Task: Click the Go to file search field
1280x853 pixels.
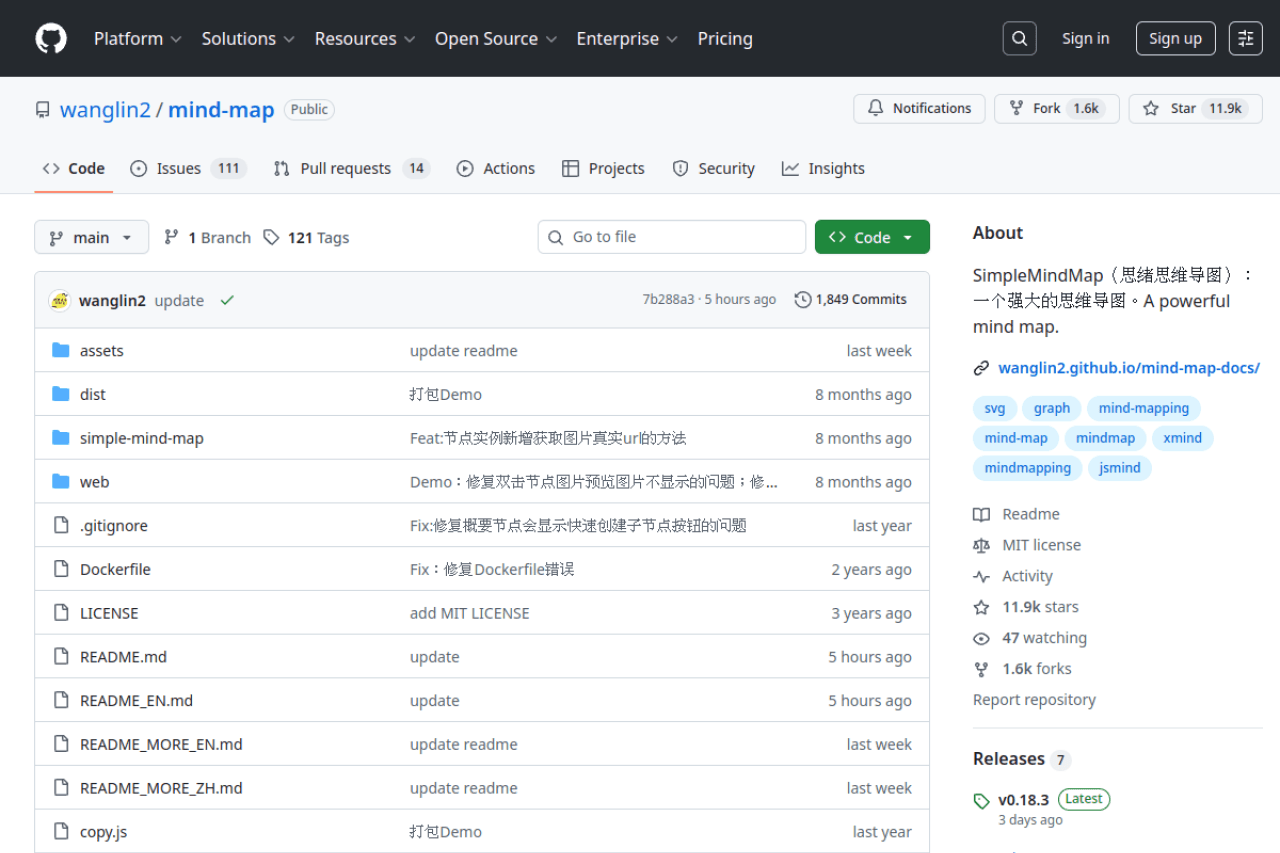Action: click(671, 237)
